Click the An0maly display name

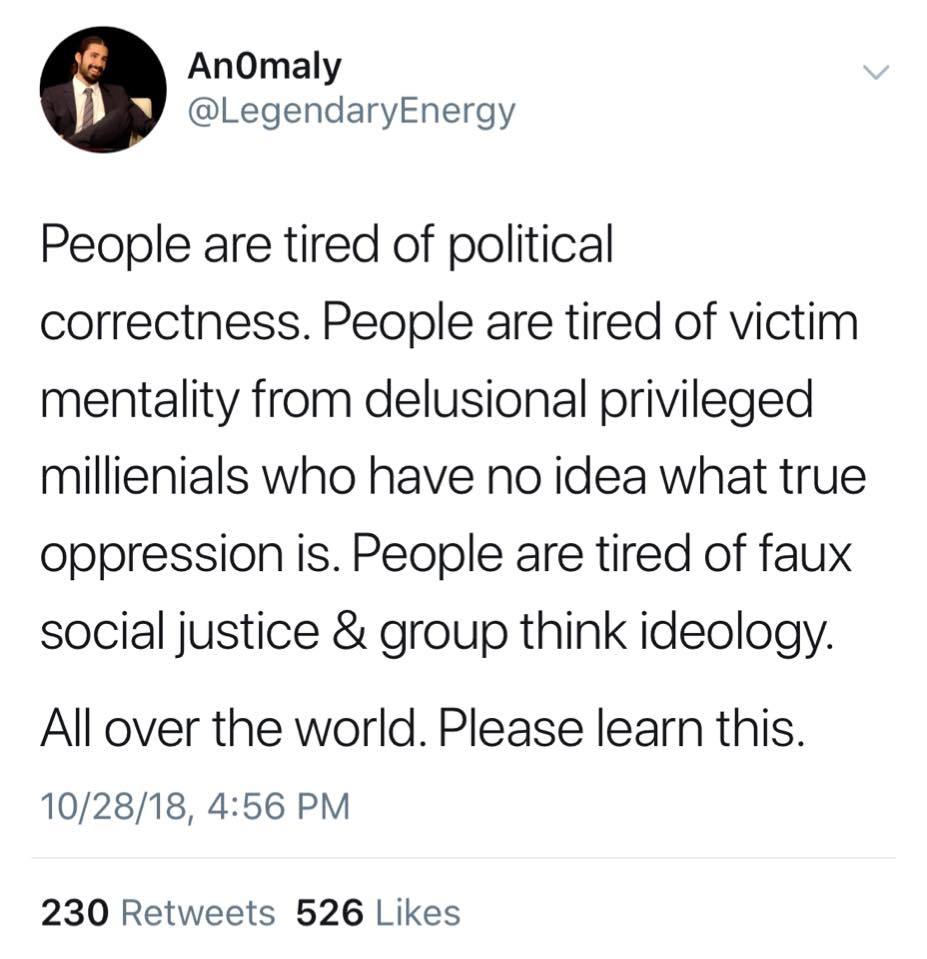tap(265, 67)
